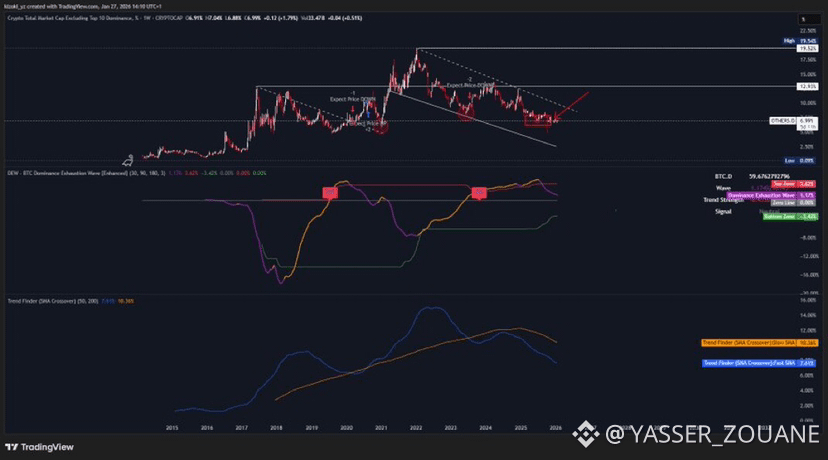The height and width of the screenshot is (460, 828).
Task: Click the -16.00% label on DEW axis
Action: [808, 275]
